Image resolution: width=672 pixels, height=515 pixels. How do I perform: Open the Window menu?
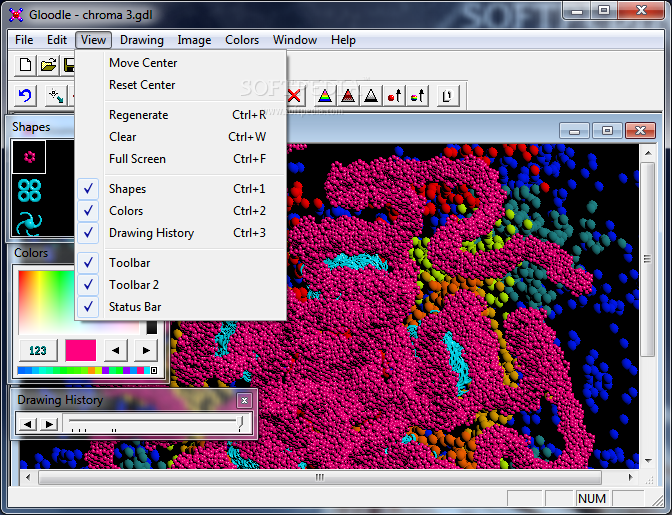coord(295,40)
